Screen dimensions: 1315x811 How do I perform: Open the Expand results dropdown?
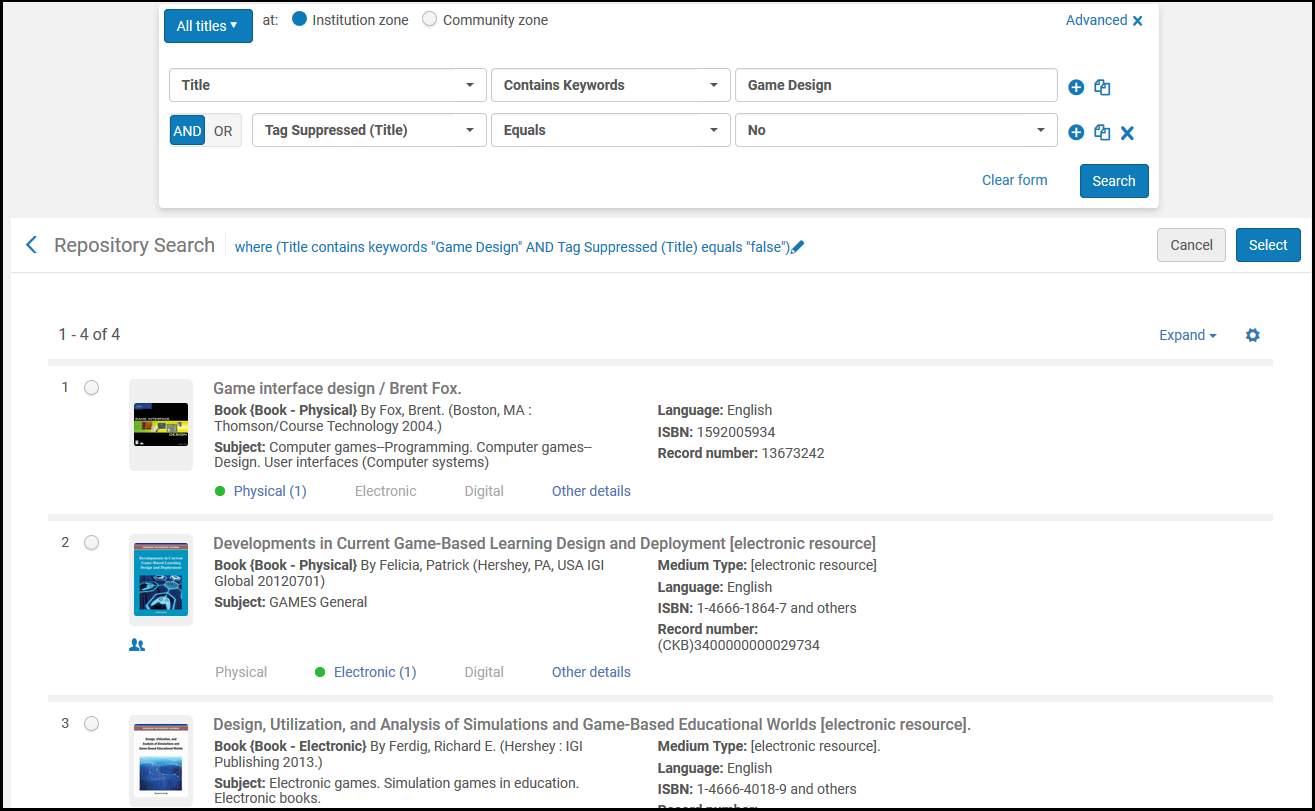coord(1188,335)
